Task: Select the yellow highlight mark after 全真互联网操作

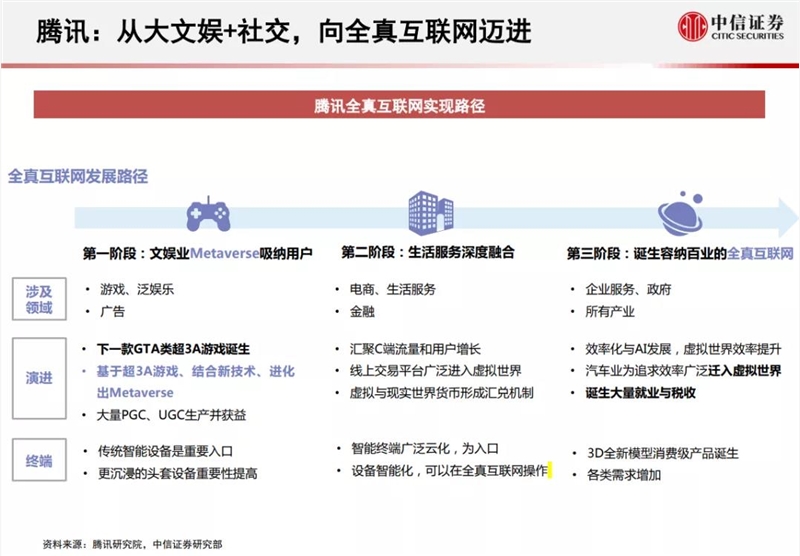Action: pos(548,470)
